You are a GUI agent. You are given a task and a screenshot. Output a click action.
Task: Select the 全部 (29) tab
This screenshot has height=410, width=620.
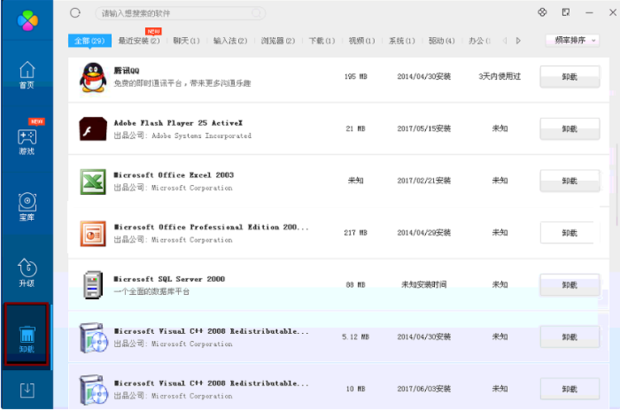[90, 41]
